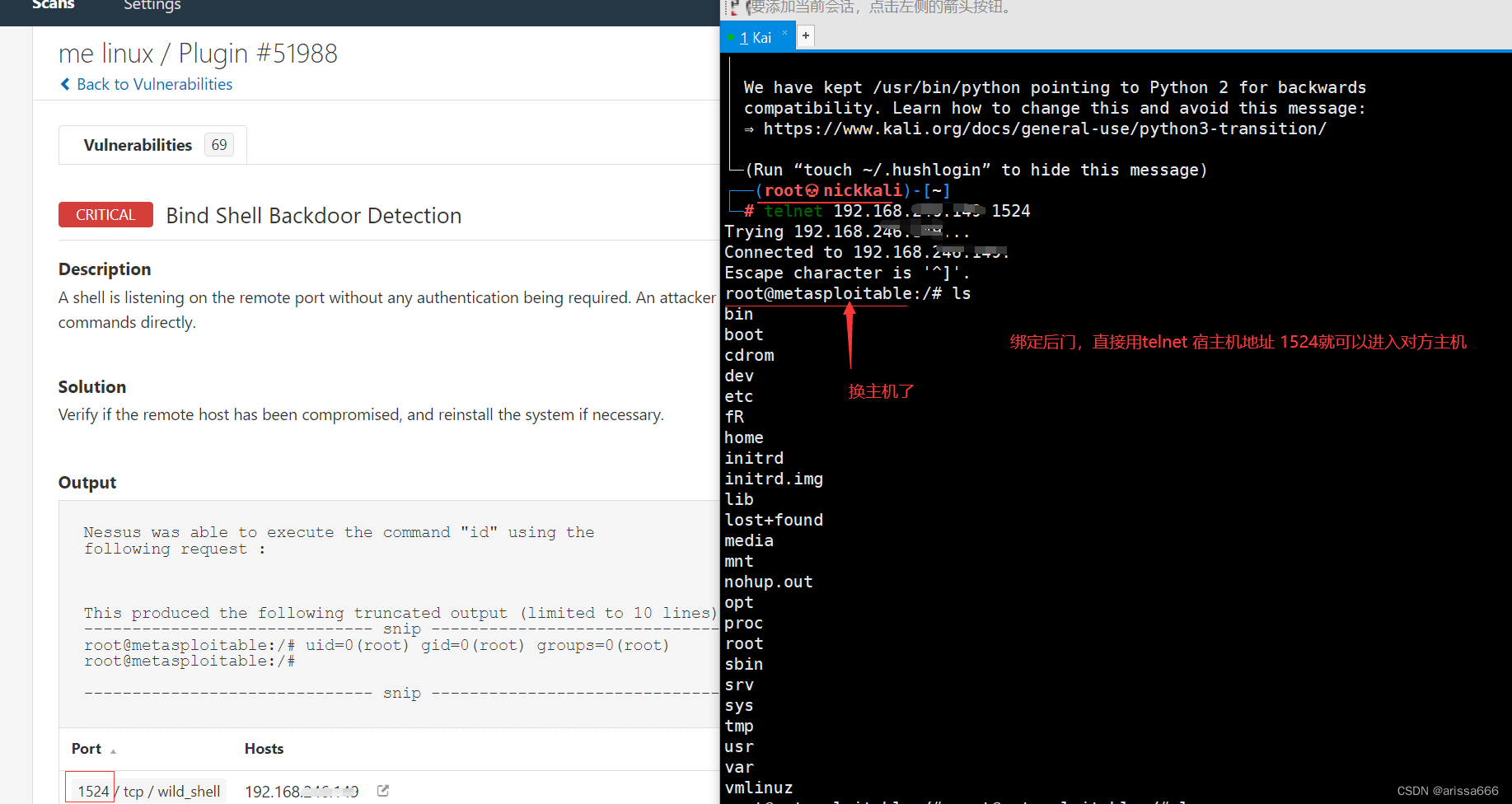Screen dimensions: 1512x804
Task: Click the uid=0(root) output line in Nessus
Action: [x=377, y=645]
